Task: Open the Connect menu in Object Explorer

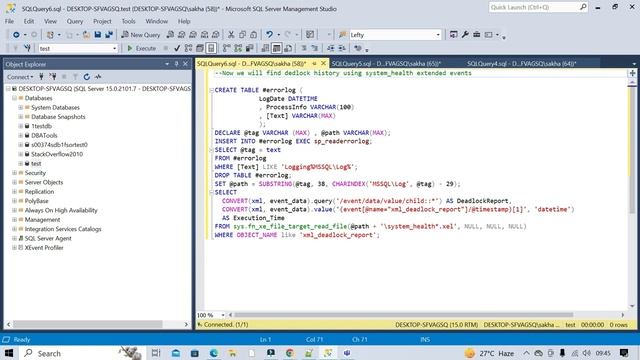Action: 20,77
